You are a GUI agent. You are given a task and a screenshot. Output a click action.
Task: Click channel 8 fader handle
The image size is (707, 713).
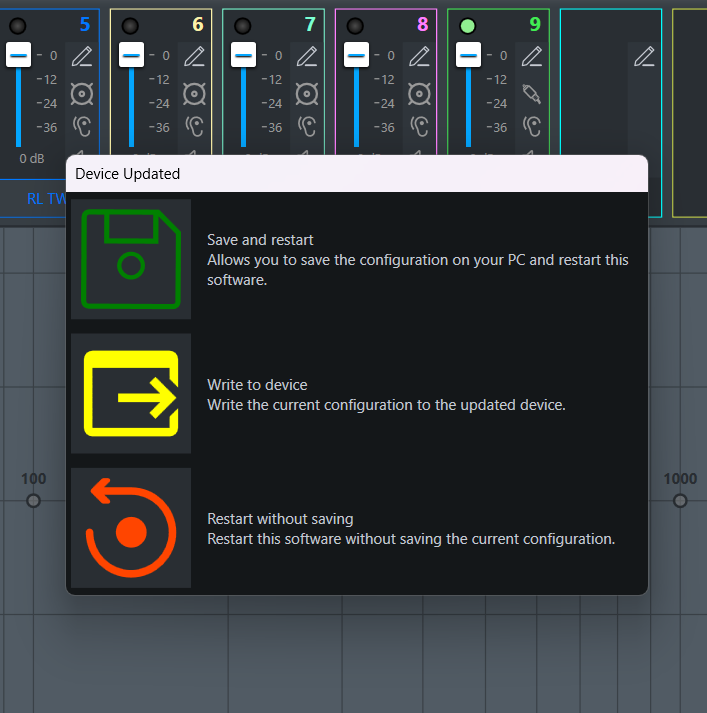355,56
